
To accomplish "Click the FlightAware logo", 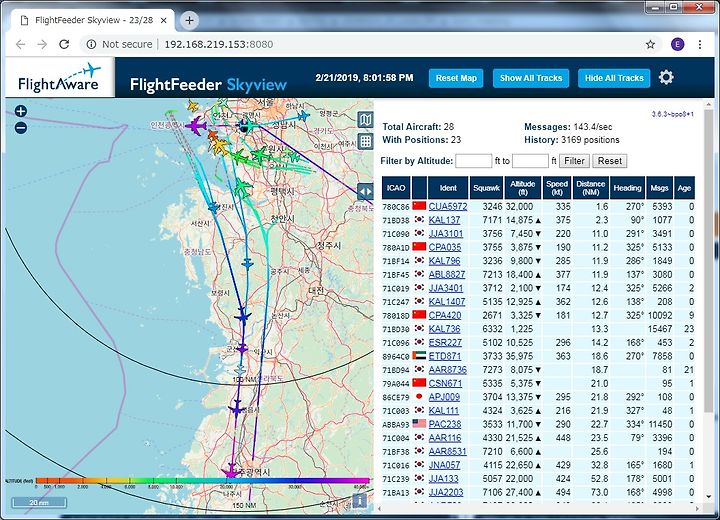I will pos(60,77).
